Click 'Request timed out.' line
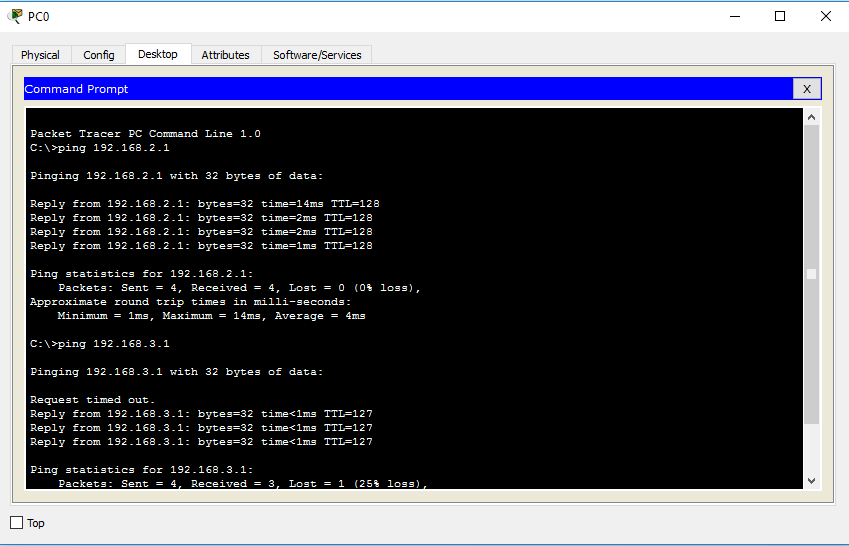849x546 pixels. point(93,400)
